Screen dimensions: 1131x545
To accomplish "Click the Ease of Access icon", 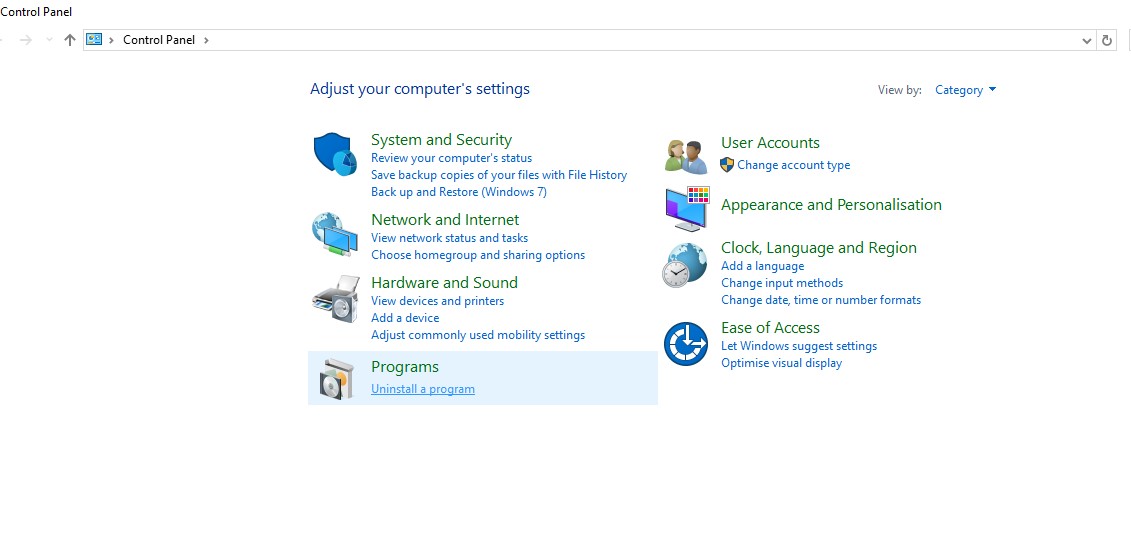I will (x=685, y=344).
